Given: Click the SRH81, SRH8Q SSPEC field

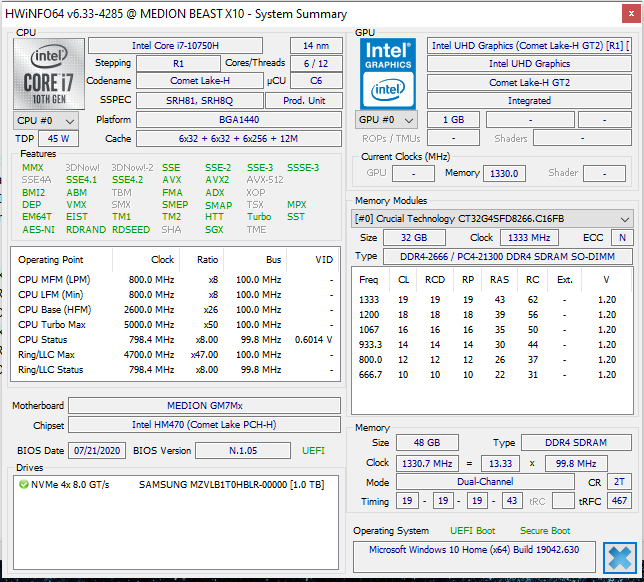Looking at the screenshot, I should click(200, 101).
